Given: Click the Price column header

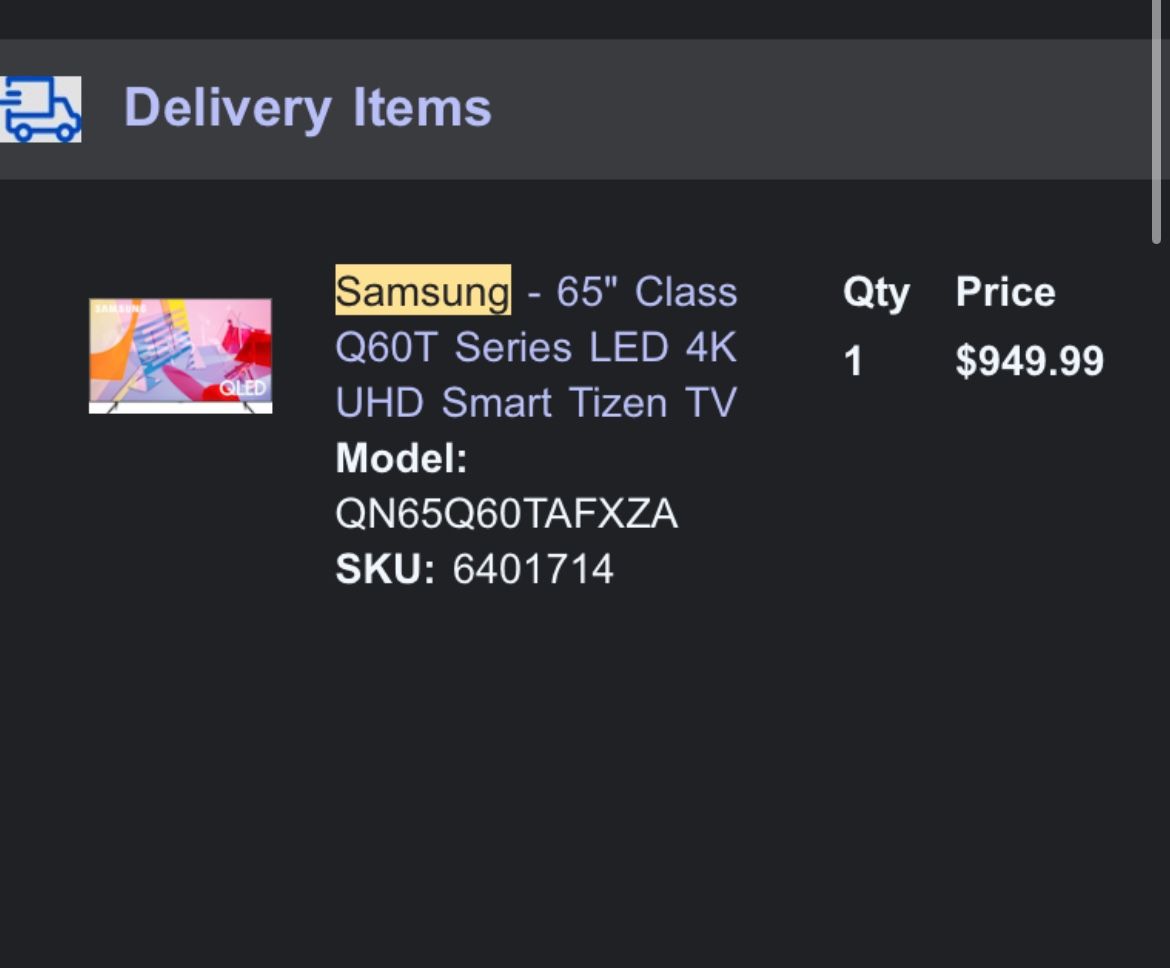Looking at the screenshot, I should click(x=1005, y=292).
